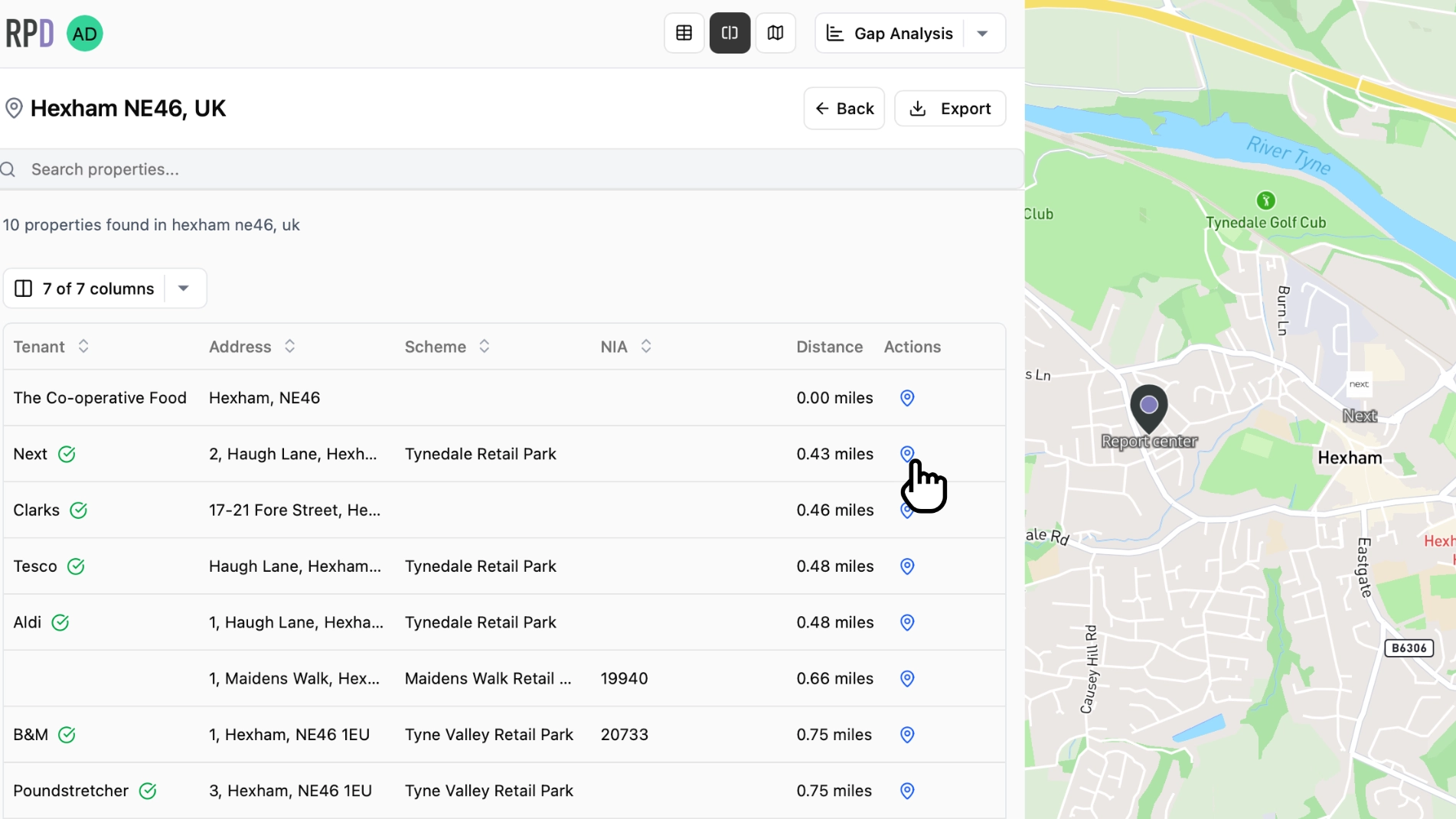Click the location pin action for The Co-operative Food
Image resolution: width=1456 pixels, height=819 pixels.
click(906, 398)
